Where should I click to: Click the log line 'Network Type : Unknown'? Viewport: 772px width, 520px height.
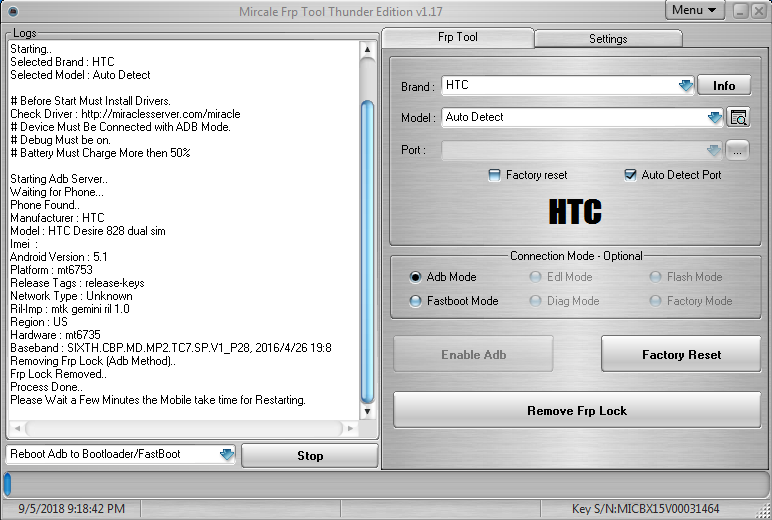point(71,296)
